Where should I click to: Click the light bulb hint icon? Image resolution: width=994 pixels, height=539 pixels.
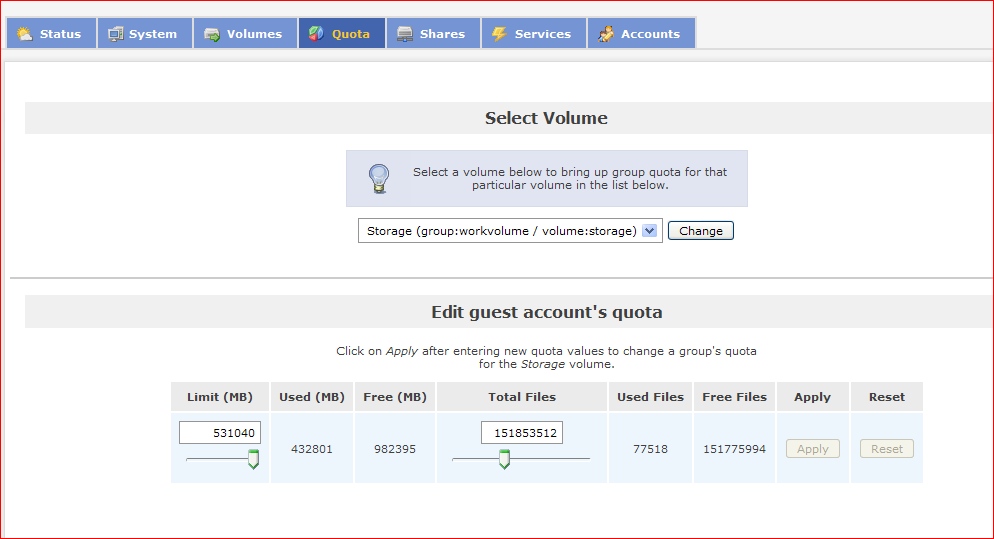click(379, 179)
